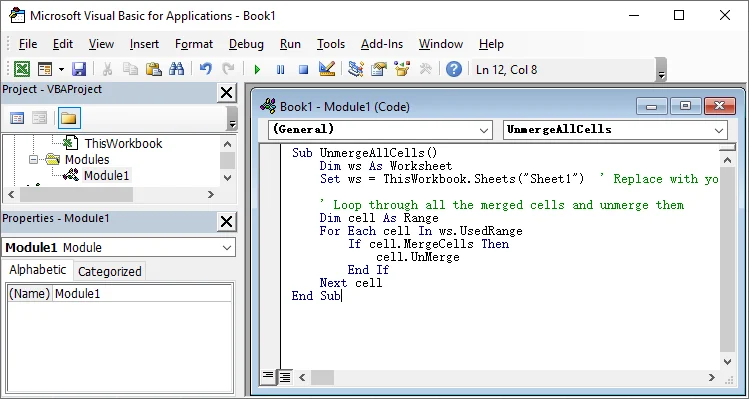Image resolution: width=749 pixels, height=399 pixels.
Task: Click the Toolbox icon
Action: [425, 70]
